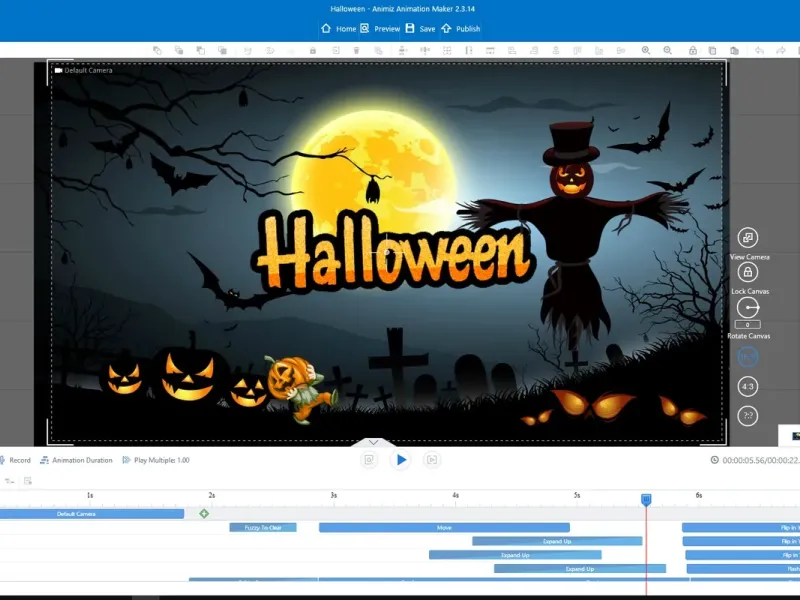The width and height of the screenshot is (800, 600).
Task: Click the redo arrow in toolbar
Action: 781,50
